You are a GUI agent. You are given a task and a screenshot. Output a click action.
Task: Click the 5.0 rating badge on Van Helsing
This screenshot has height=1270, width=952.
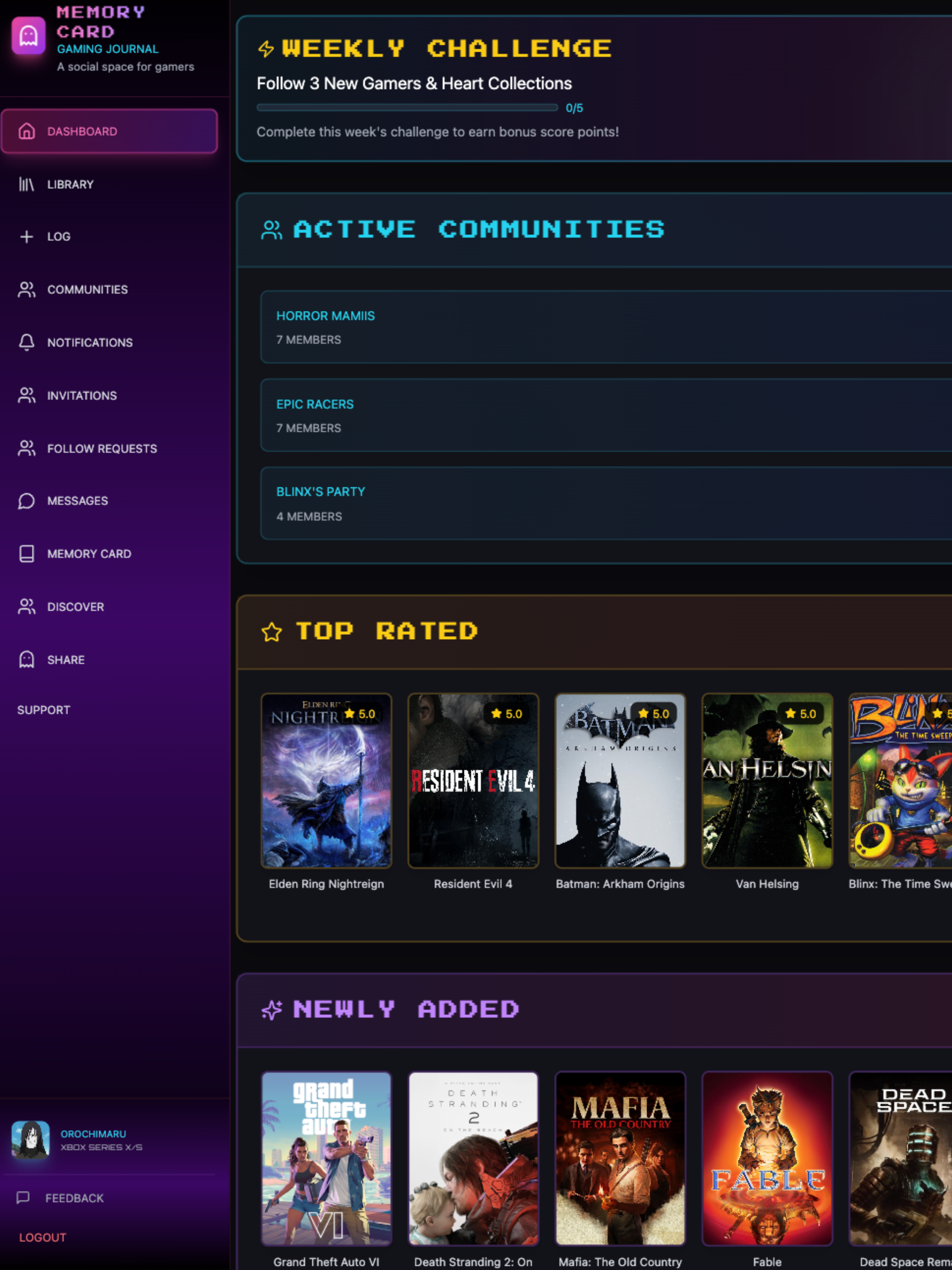point(801,713)
